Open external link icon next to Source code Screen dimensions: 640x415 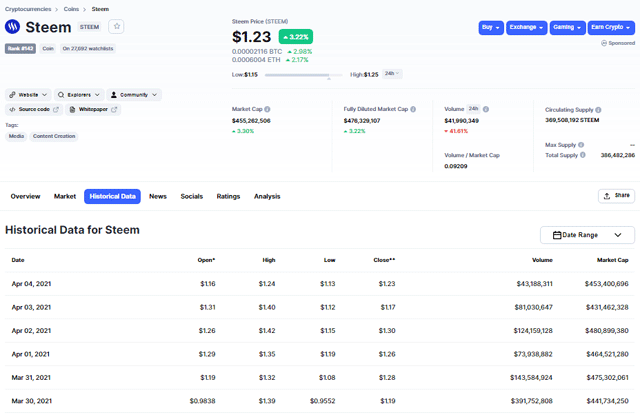coord(56,109)
